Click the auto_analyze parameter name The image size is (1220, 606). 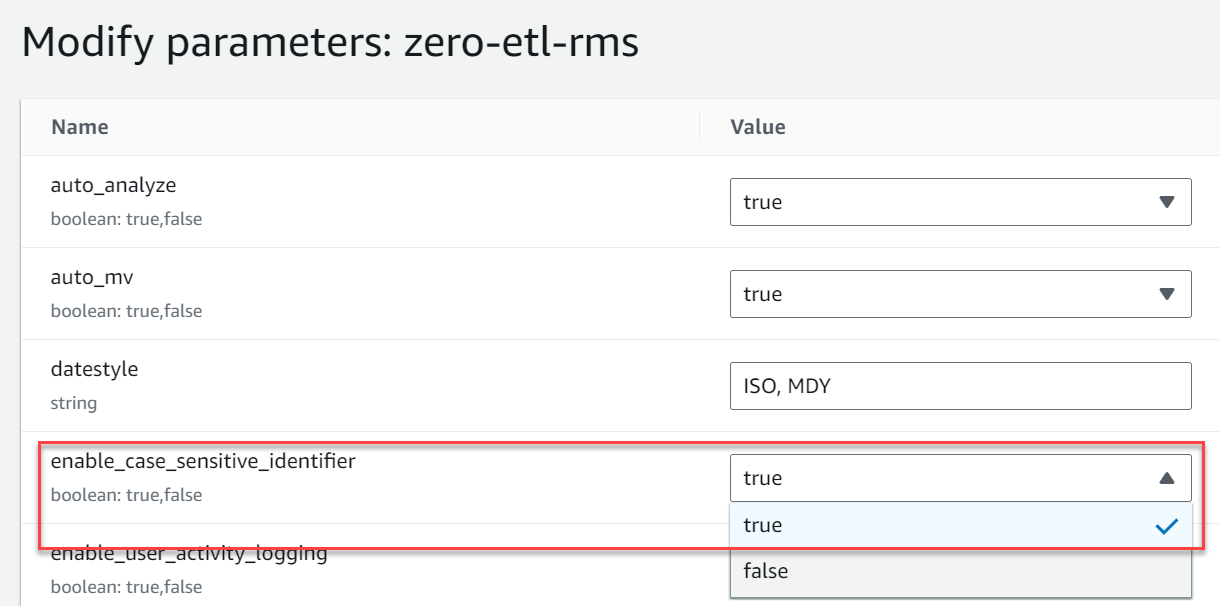pos(114,185)
